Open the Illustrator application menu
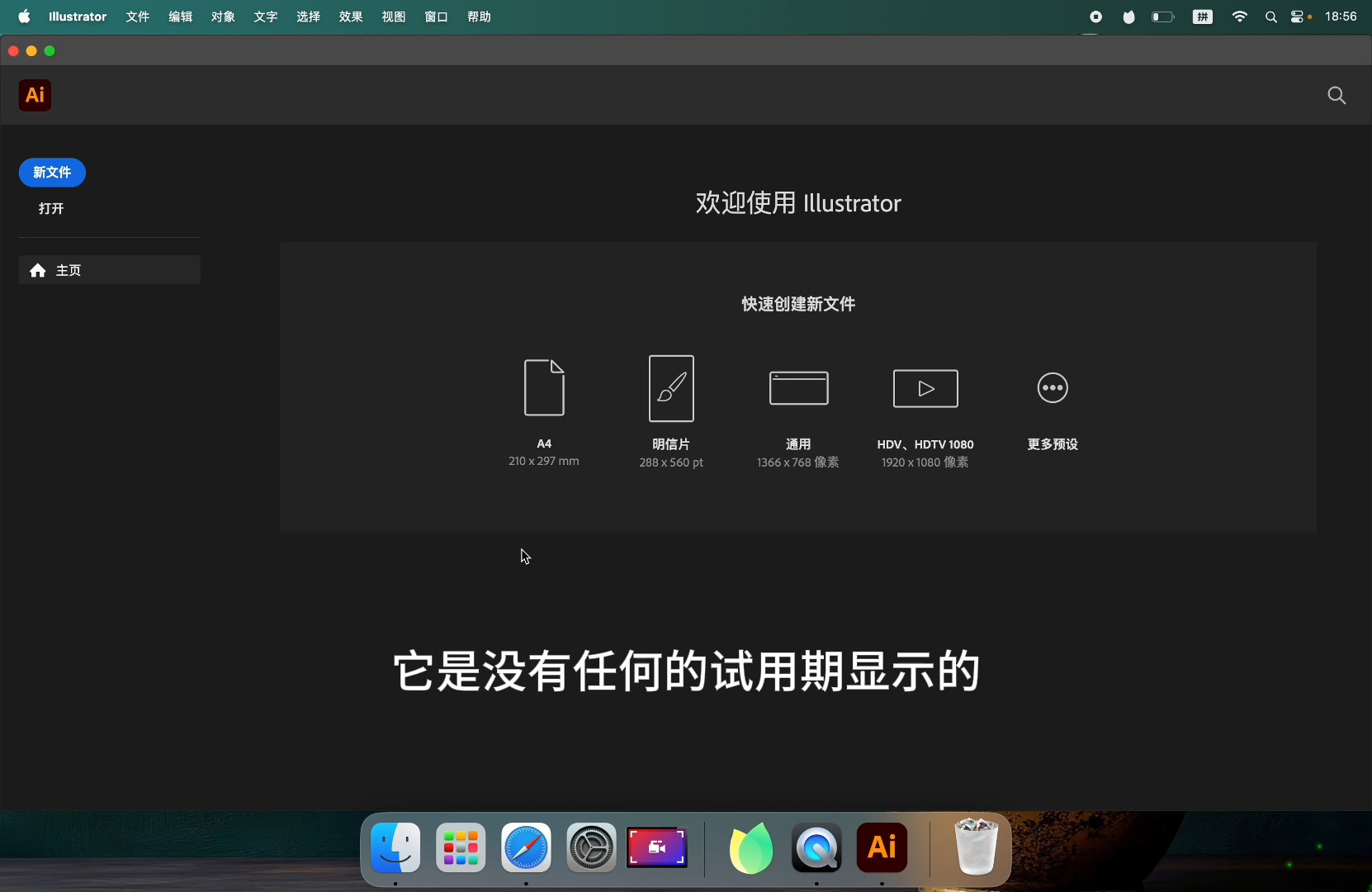This screenshot has height=892, width=1372. 78,17
